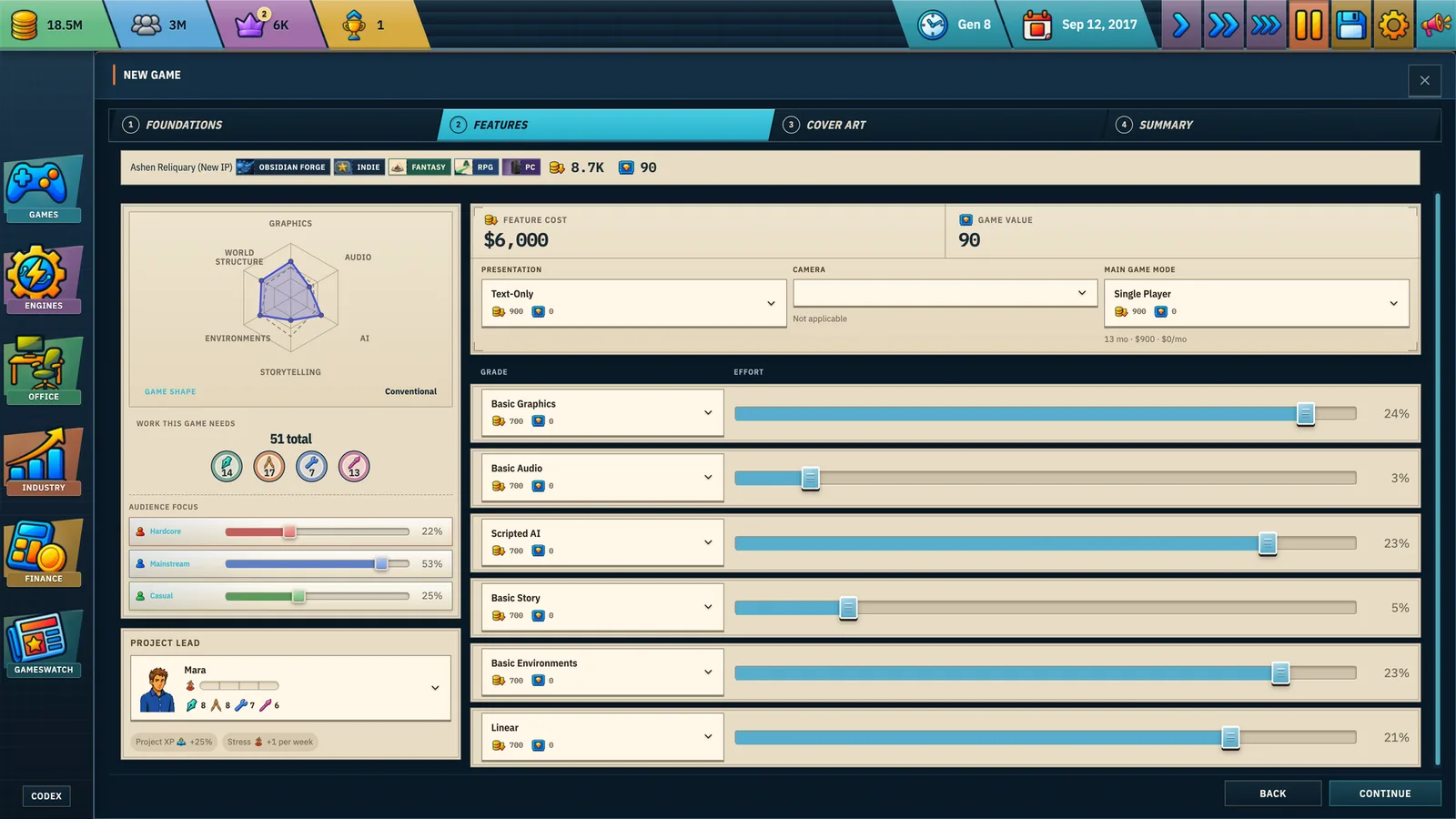This screenshot has width=1456, height=819.
Task: Click the Back button
Action: [x=1272, y=794]
